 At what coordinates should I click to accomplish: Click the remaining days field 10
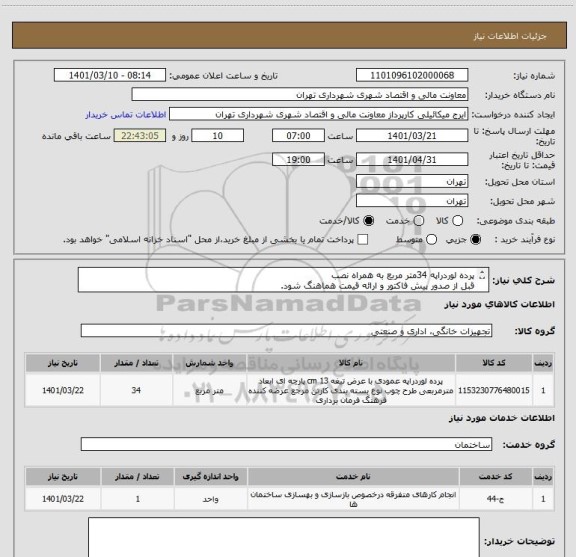(x=217, y=136)
